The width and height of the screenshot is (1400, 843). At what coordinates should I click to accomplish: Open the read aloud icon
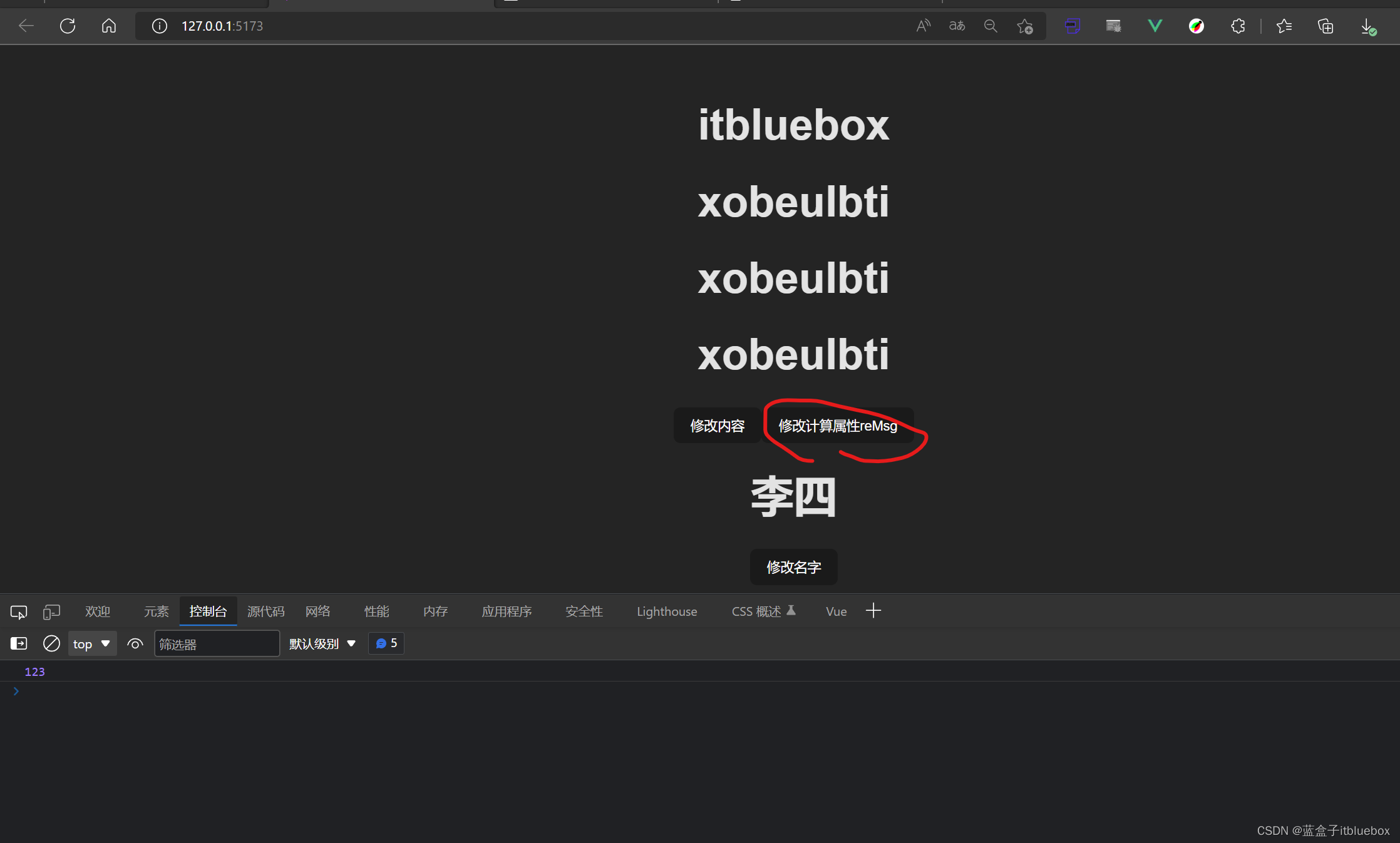pos(923,26)
